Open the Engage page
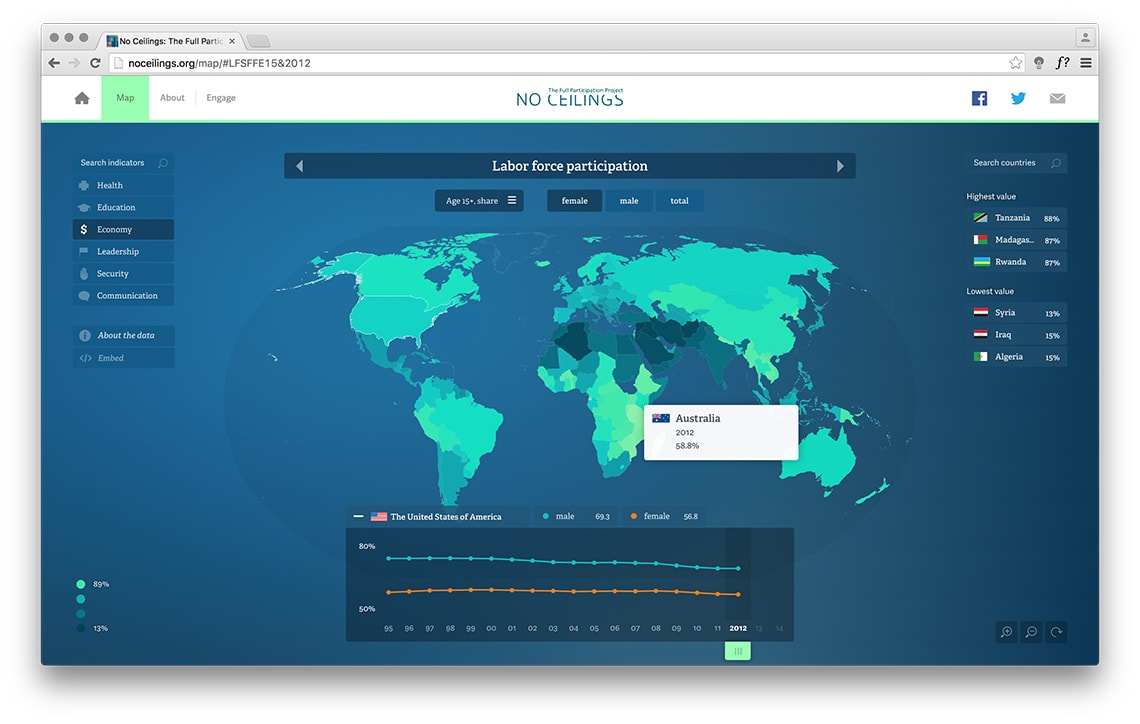Image resolution: width=1140 pixels, height=724 pixels. click(221, 97)
